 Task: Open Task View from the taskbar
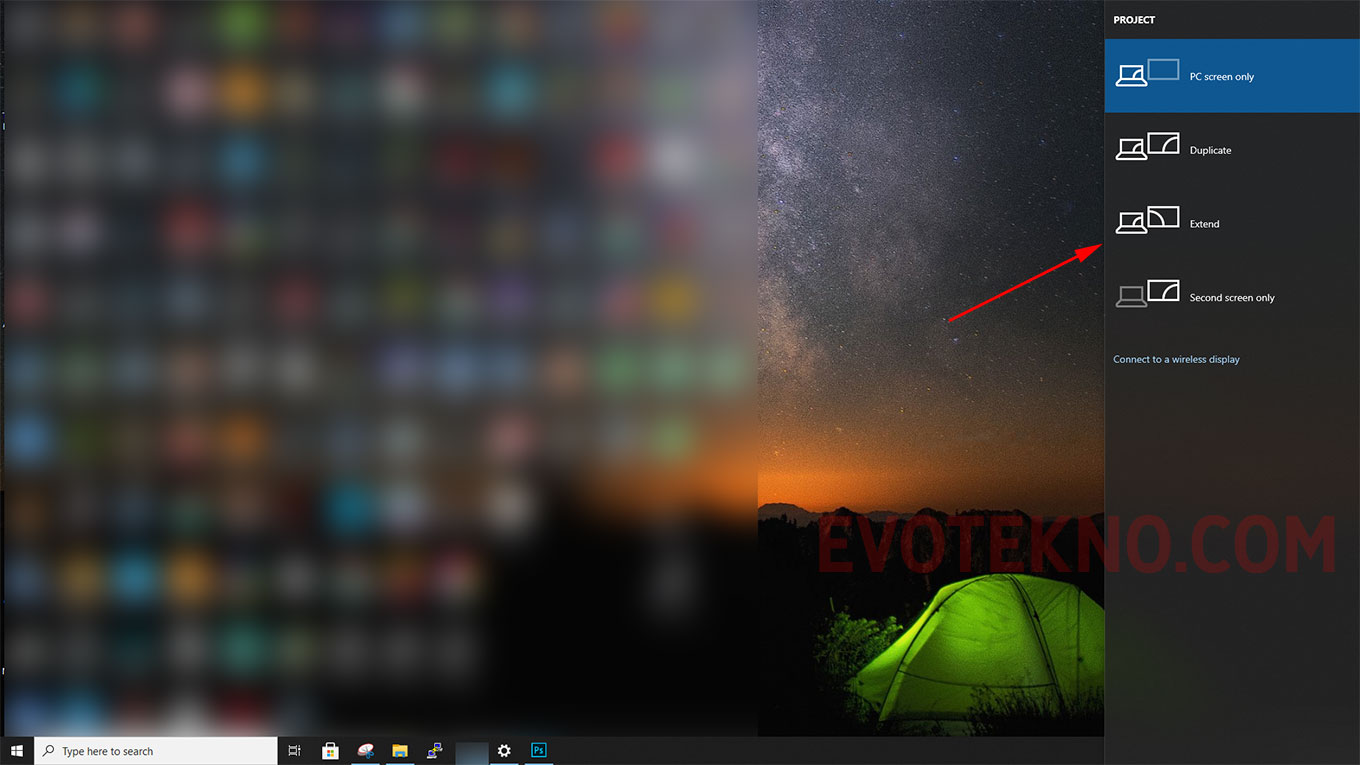294,750
